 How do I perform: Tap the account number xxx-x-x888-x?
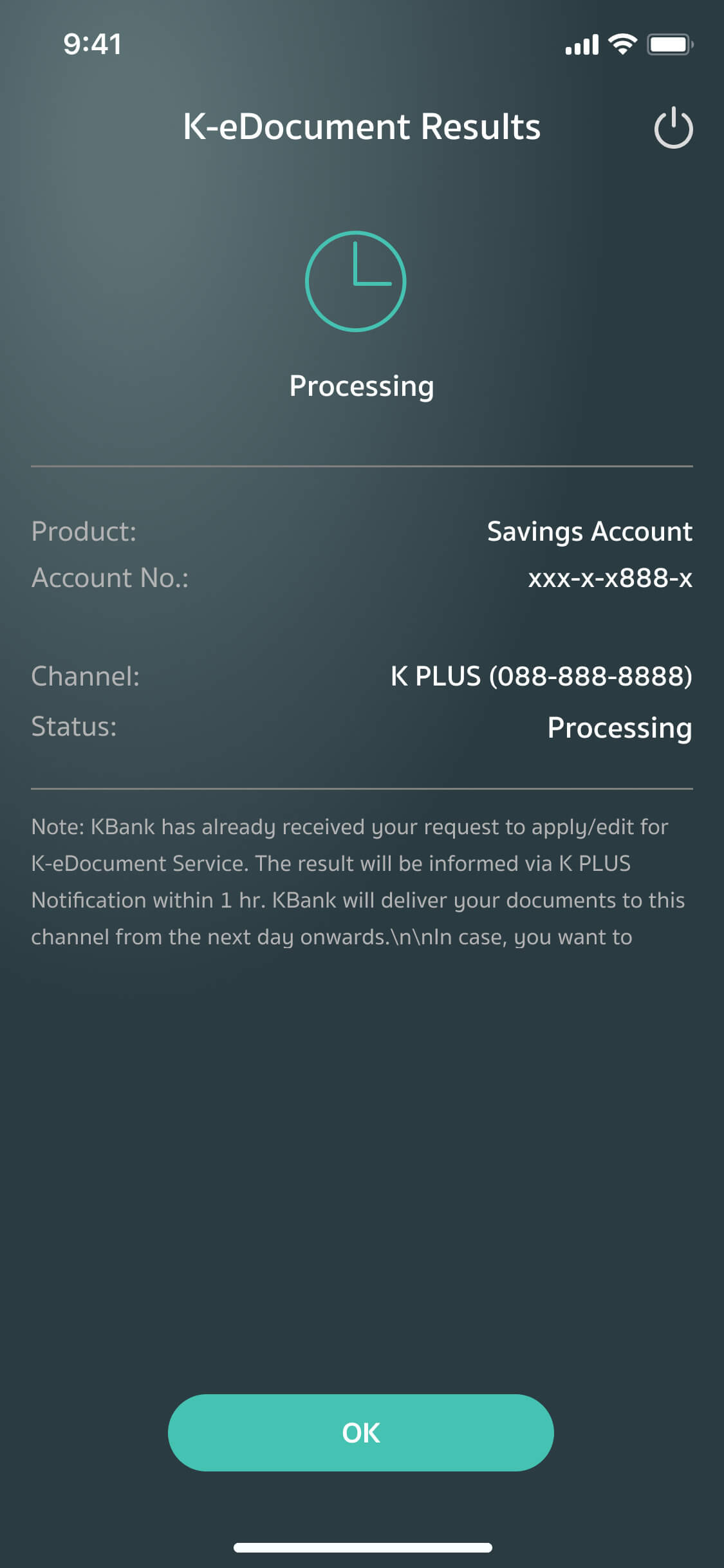(x=610, y=578)
